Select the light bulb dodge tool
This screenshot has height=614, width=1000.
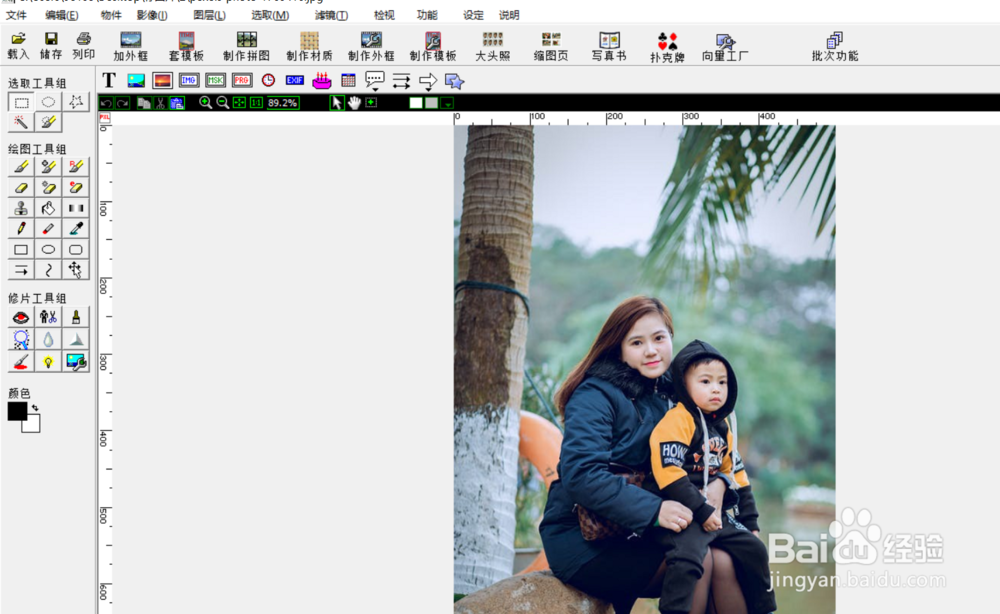click(x=48, y=362)
